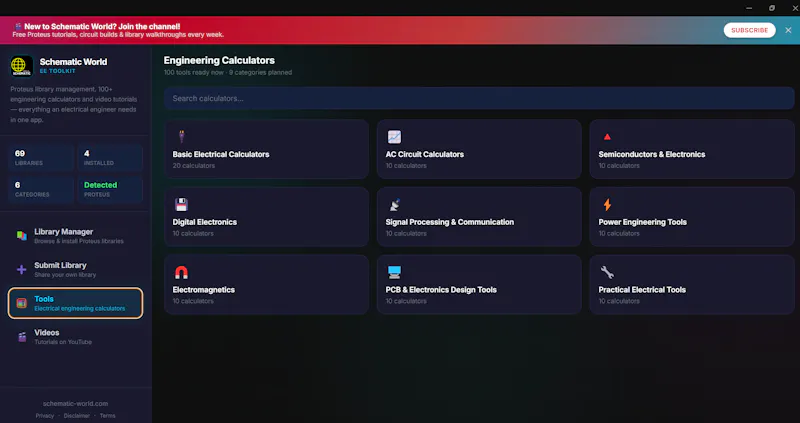Open Signal Processing & Communication category
The image size is (800, 423).
click(x=479, y=217)
